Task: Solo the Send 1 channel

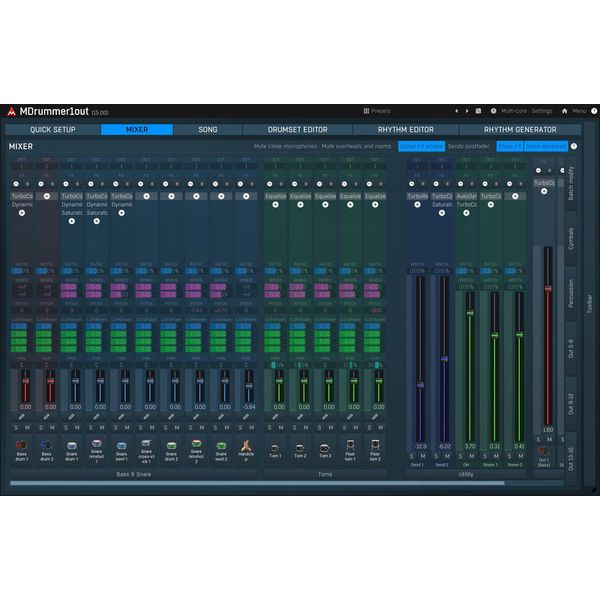Action: (x=411, y=456)
